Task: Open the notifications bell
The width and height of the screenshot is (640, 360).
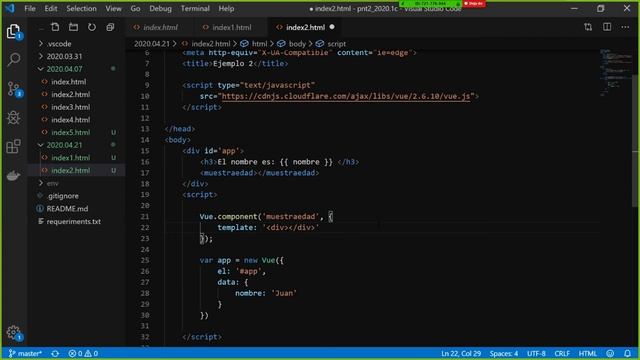Action: tap(627, 353)
